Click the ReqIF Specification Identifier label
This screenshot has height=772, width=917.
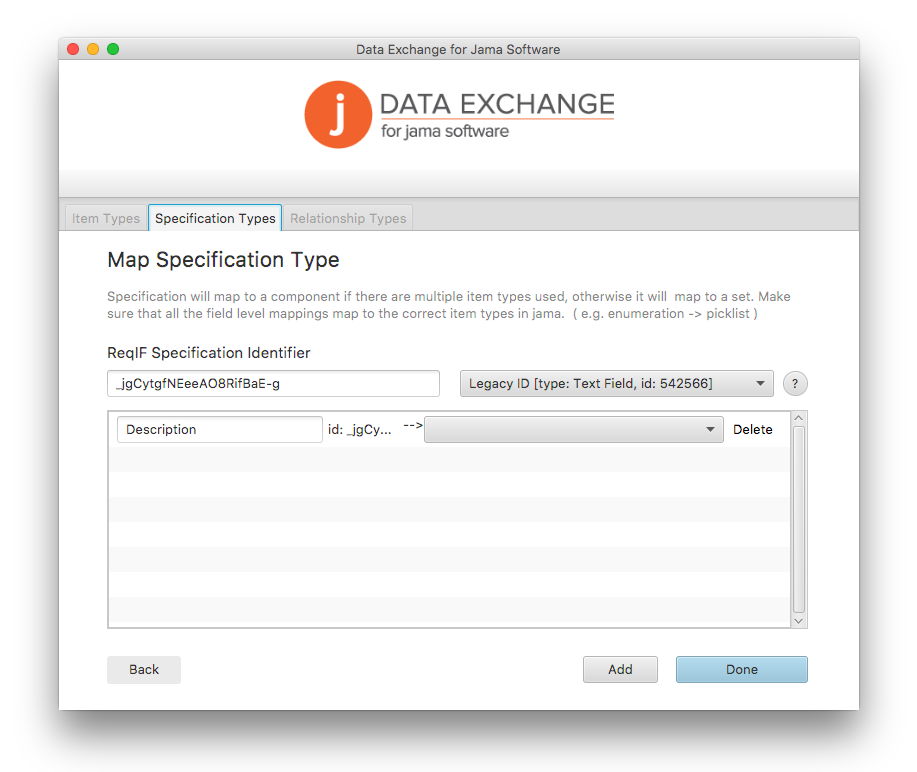coord(209,353)
